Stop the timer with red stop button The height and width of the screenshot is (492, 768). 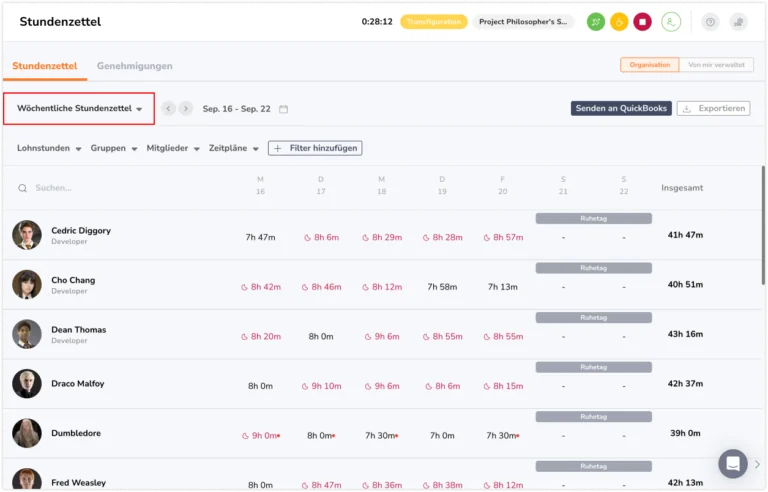(643, 22)
